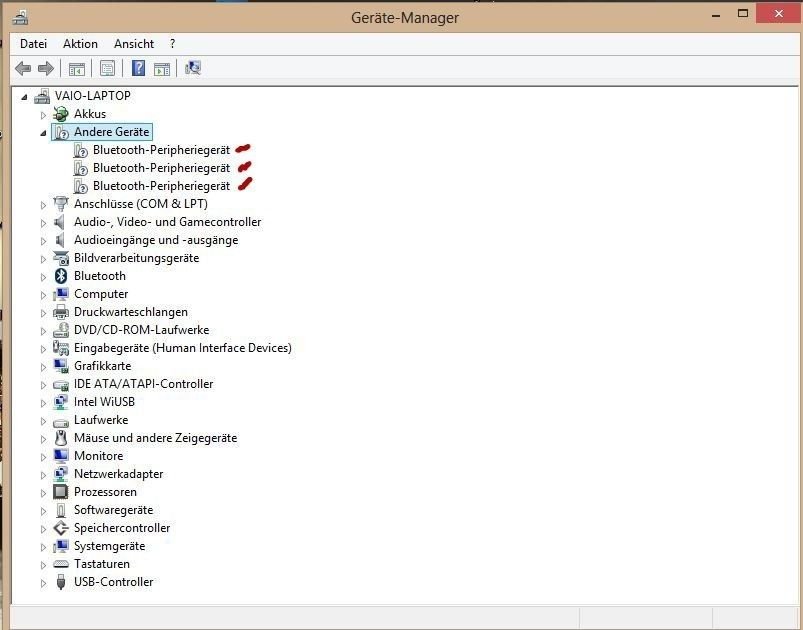The height and width of the screenshot is (630, 803).
Task: Open the Aktion menu
Action: (80, 44)
